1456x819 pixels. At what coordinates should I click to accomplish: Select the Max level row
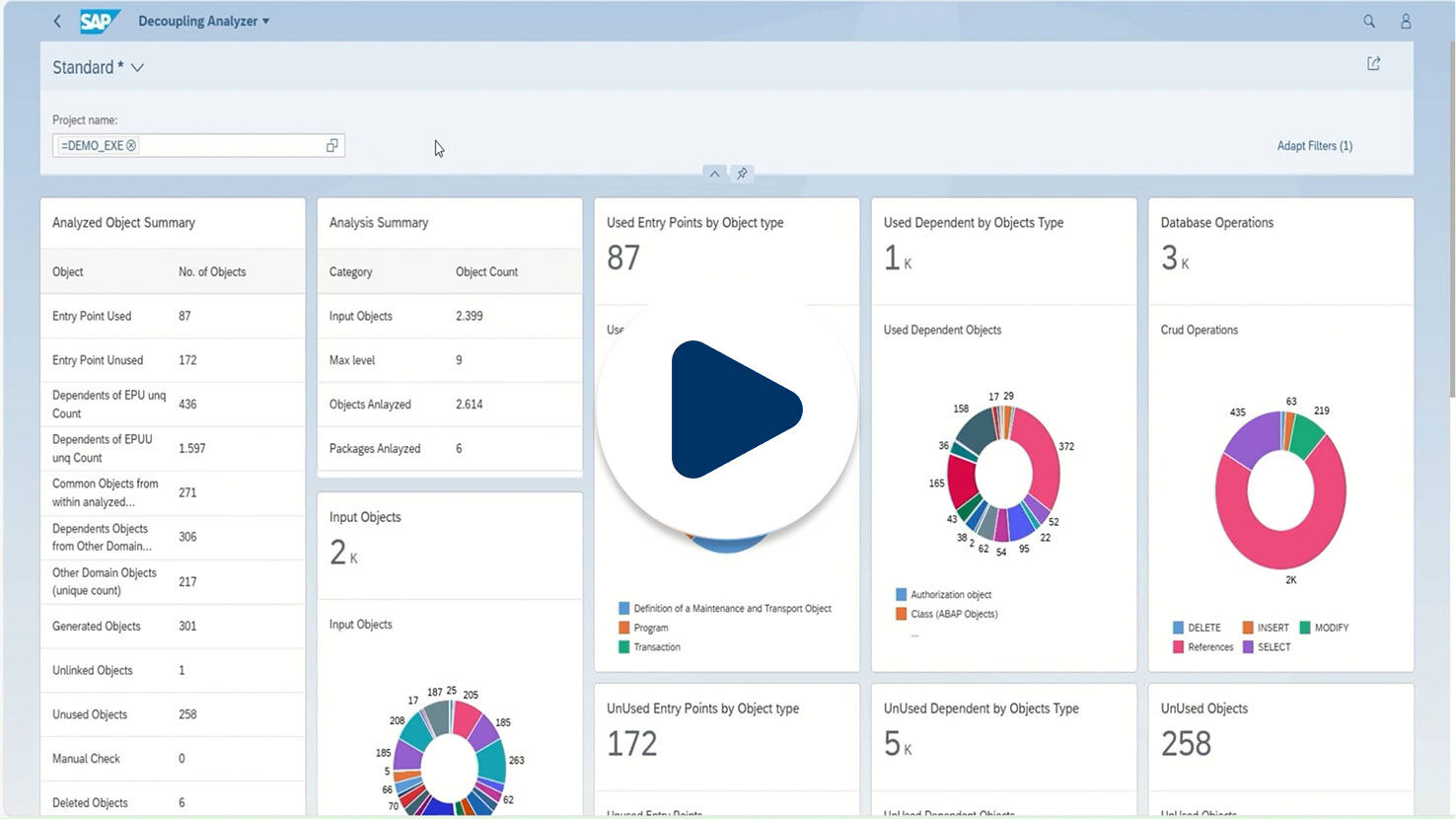tap(450, 360)
